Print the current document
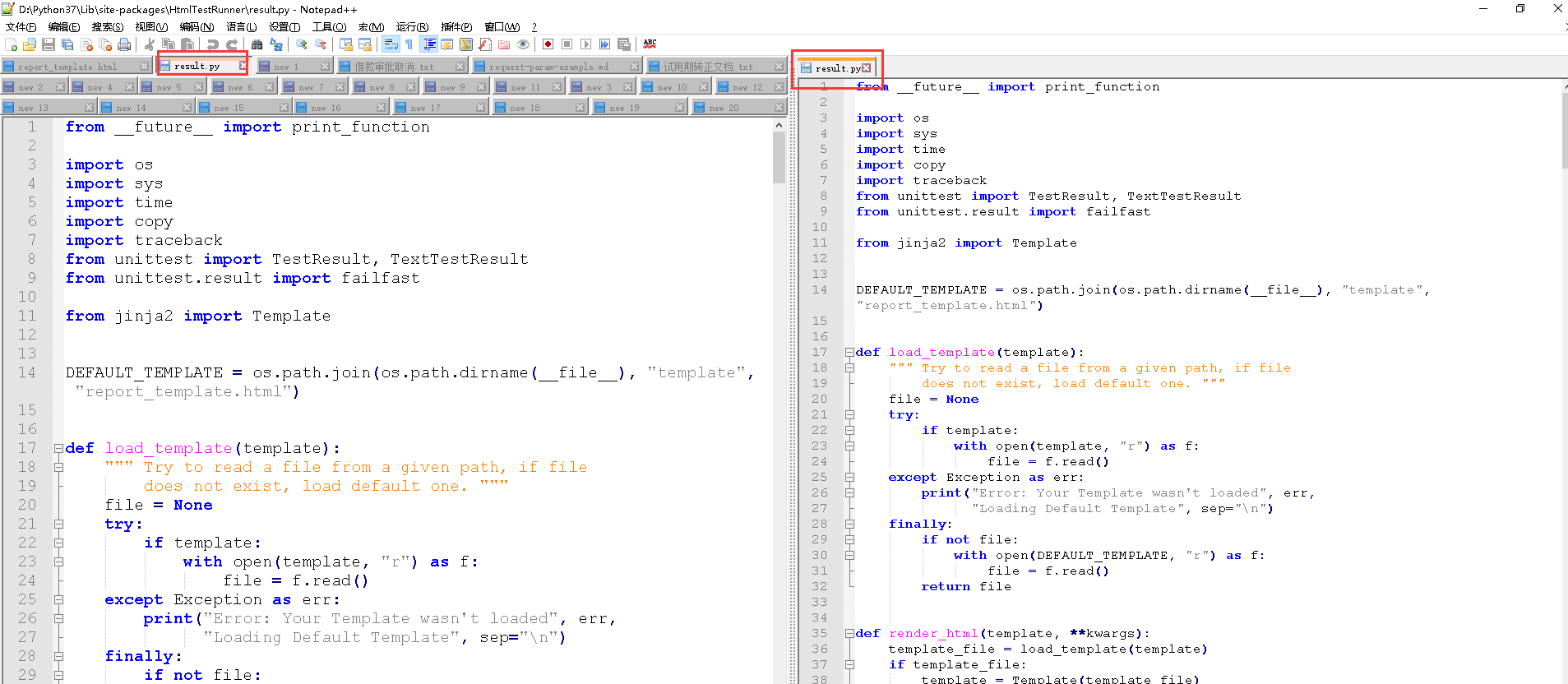The width and height of the screenshot is (1568, 684). coord(124,44)
